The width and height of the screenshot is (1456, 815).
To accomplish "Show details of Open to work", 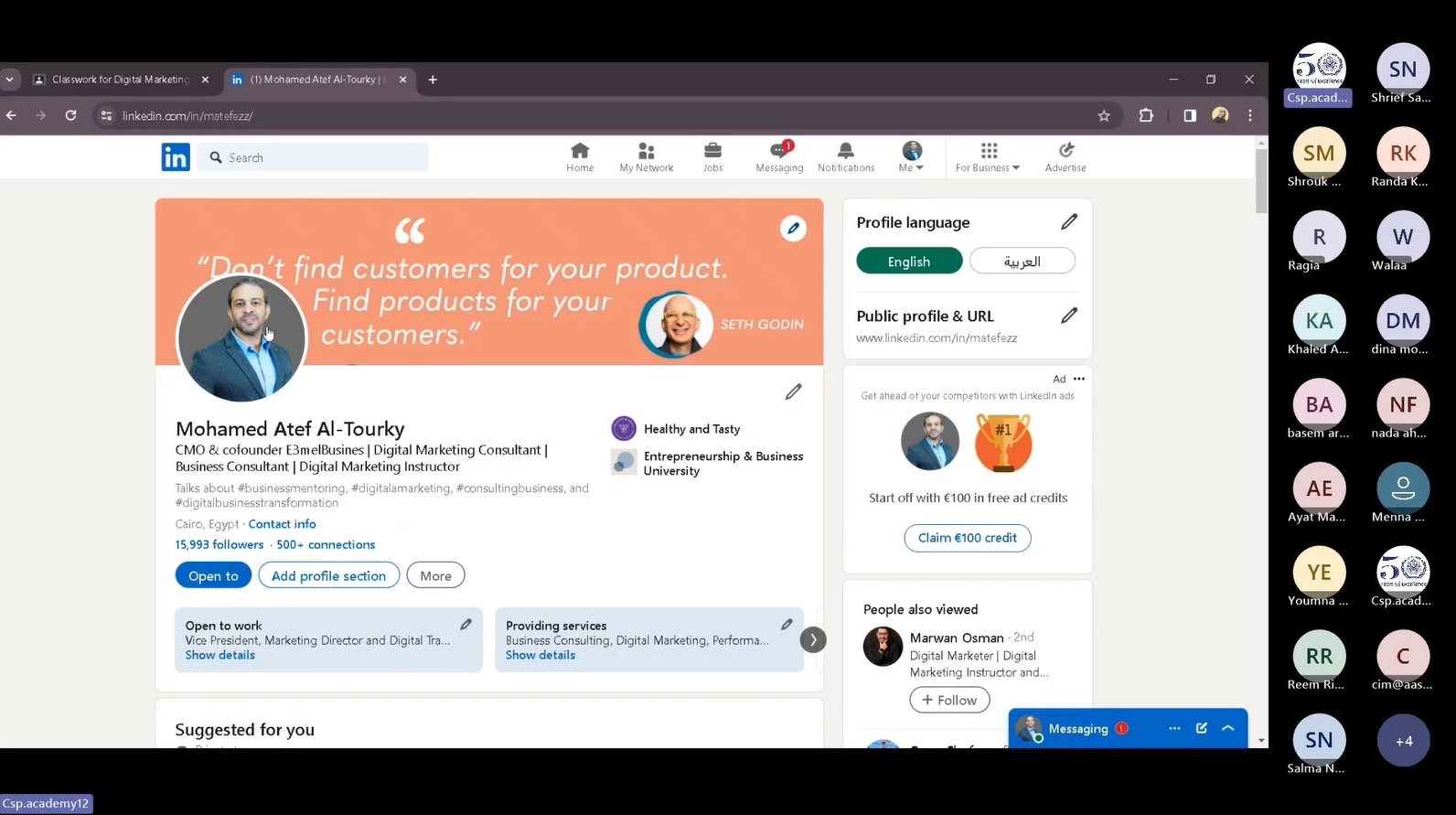I will [220, 655].
